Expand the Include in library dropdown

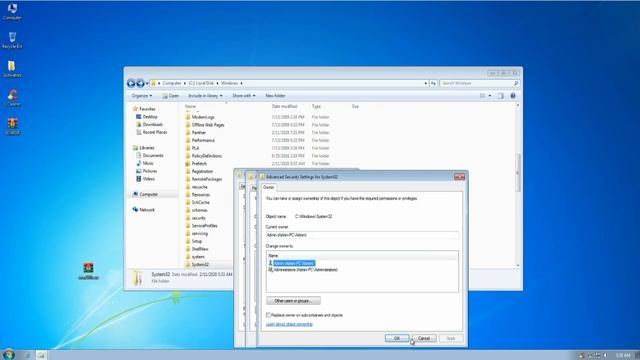pyautogui.click(x=205, y=96)
